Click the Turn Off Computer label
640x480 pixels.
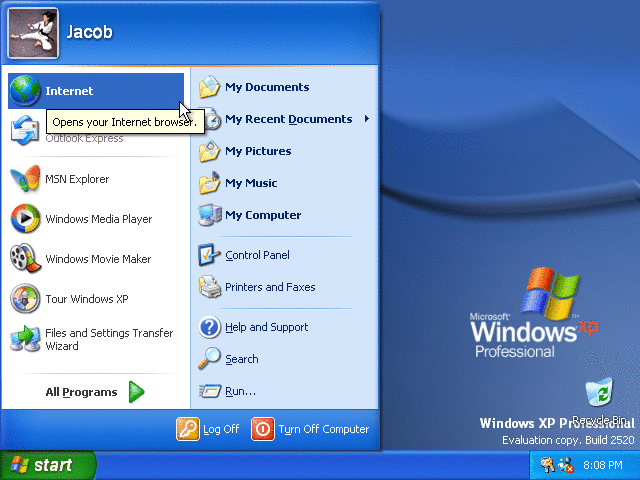point(324,429)
